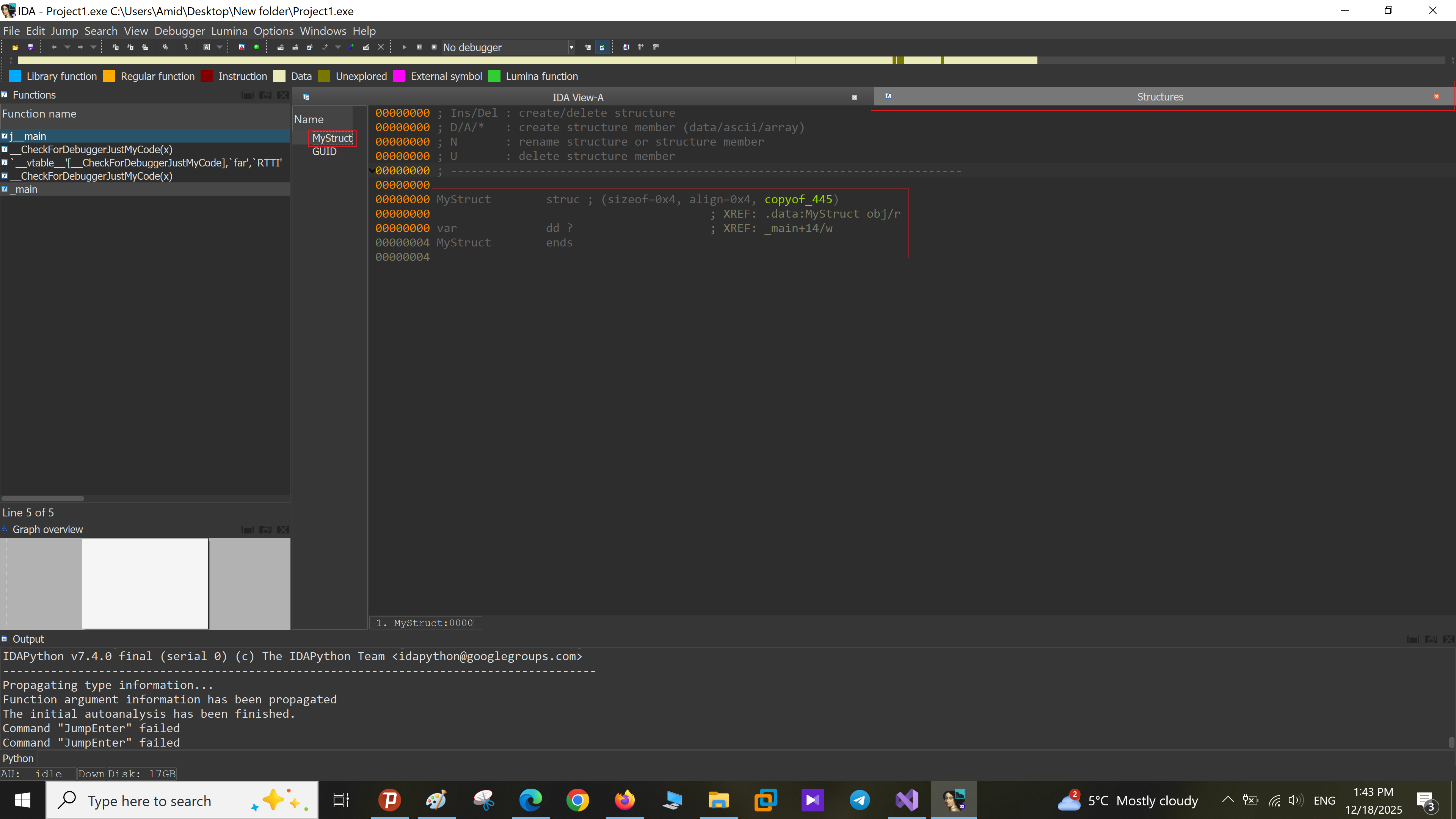Click the Functions panel horizontal scrollbar
Image resolution: width=1456 pixels, height=819 pixels.
(x=43, y=499)
